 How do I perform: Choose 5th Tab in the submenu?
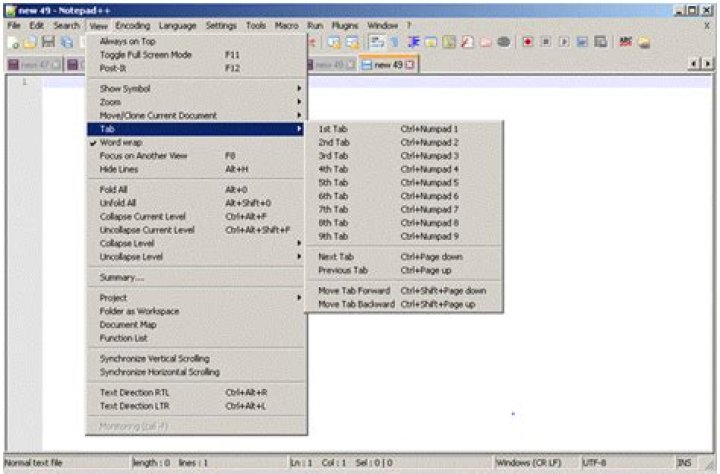pos(404,183)
